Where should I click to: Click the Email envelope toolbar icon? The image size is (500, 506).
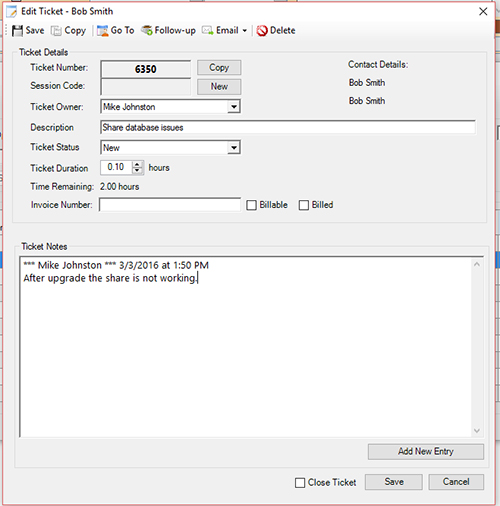tap(208, 30)
